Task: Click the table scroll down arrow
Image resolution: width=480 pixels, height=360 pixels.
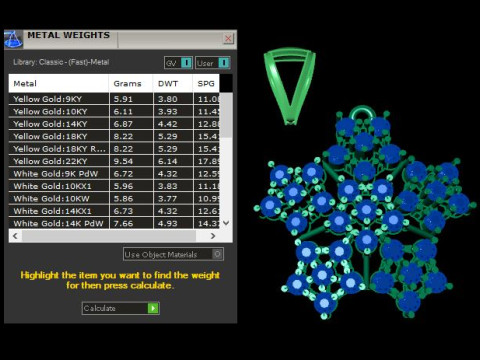Action: click(226, 223)
